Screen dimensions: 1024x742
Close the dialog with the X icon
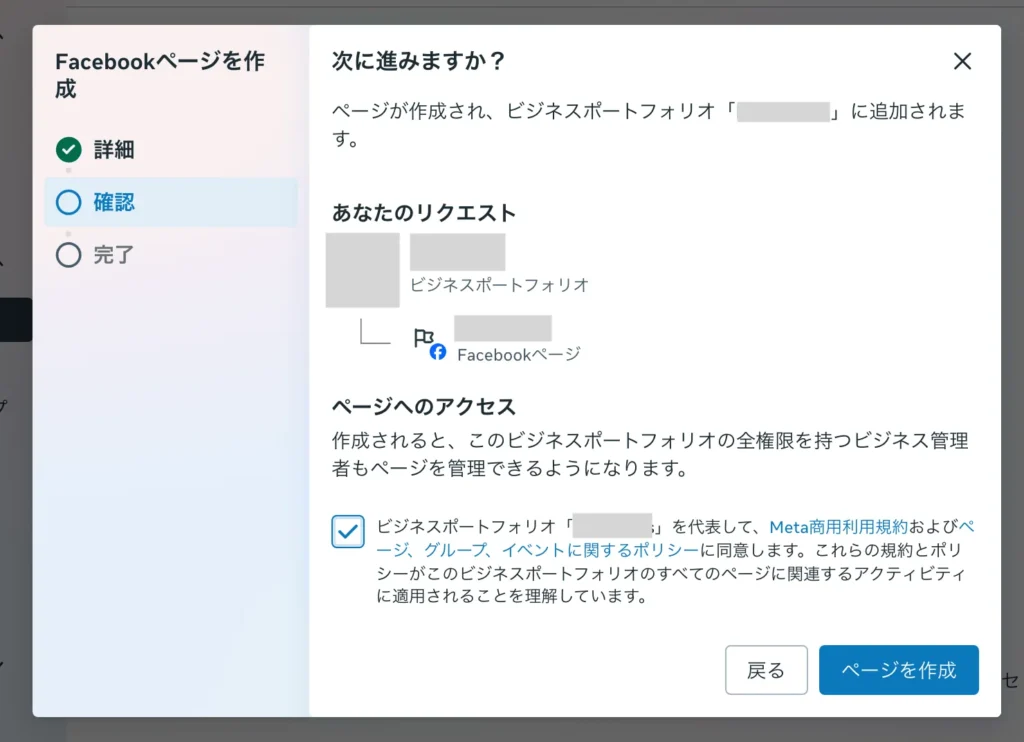(x=962, y=62)
